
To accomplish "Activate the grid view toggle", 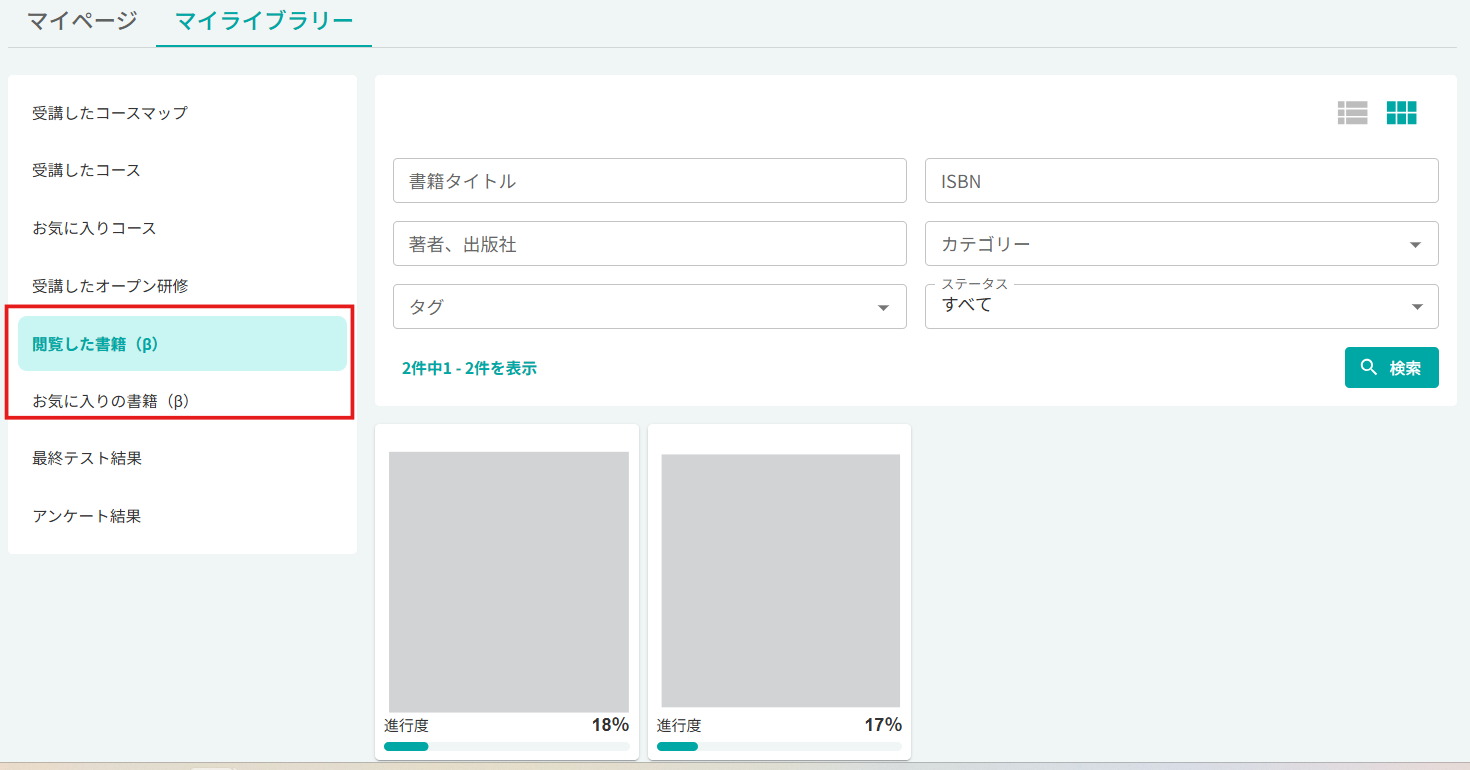I will (1403, 113).
